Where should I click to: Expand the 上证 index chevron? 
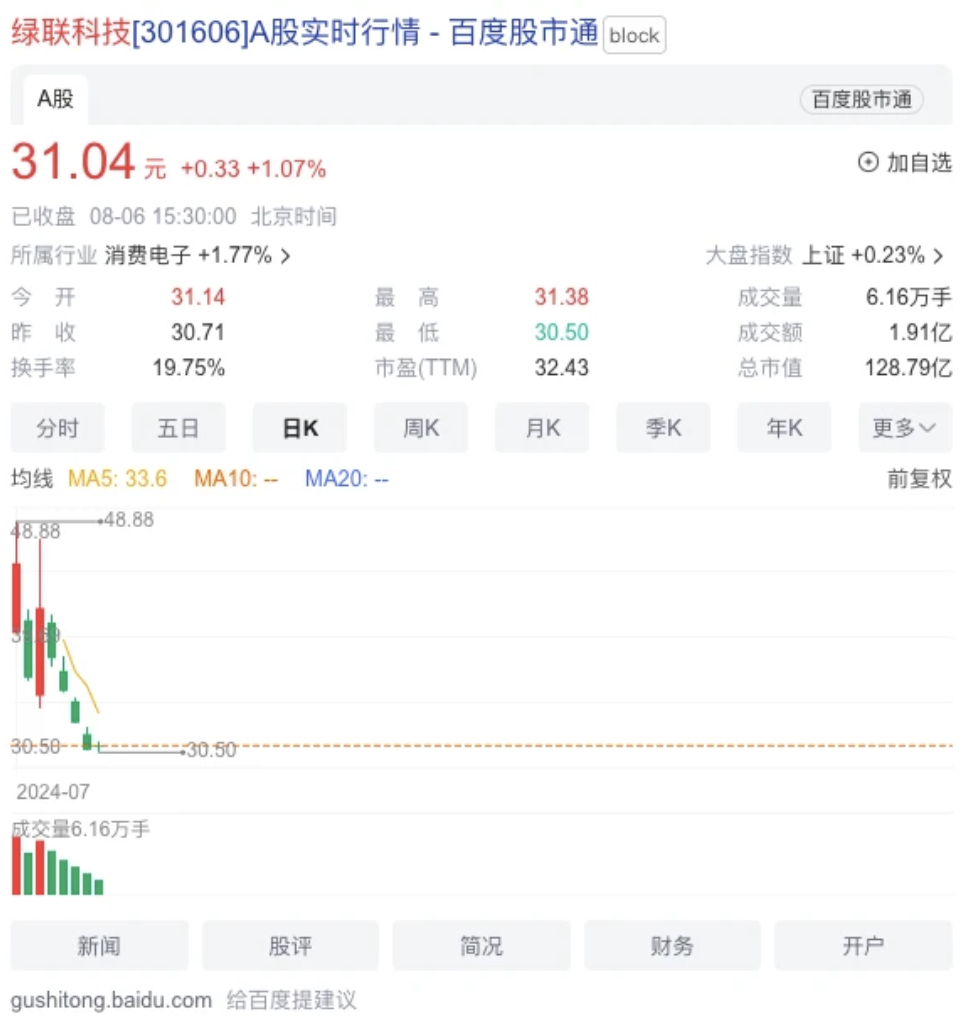pos(938,256)
